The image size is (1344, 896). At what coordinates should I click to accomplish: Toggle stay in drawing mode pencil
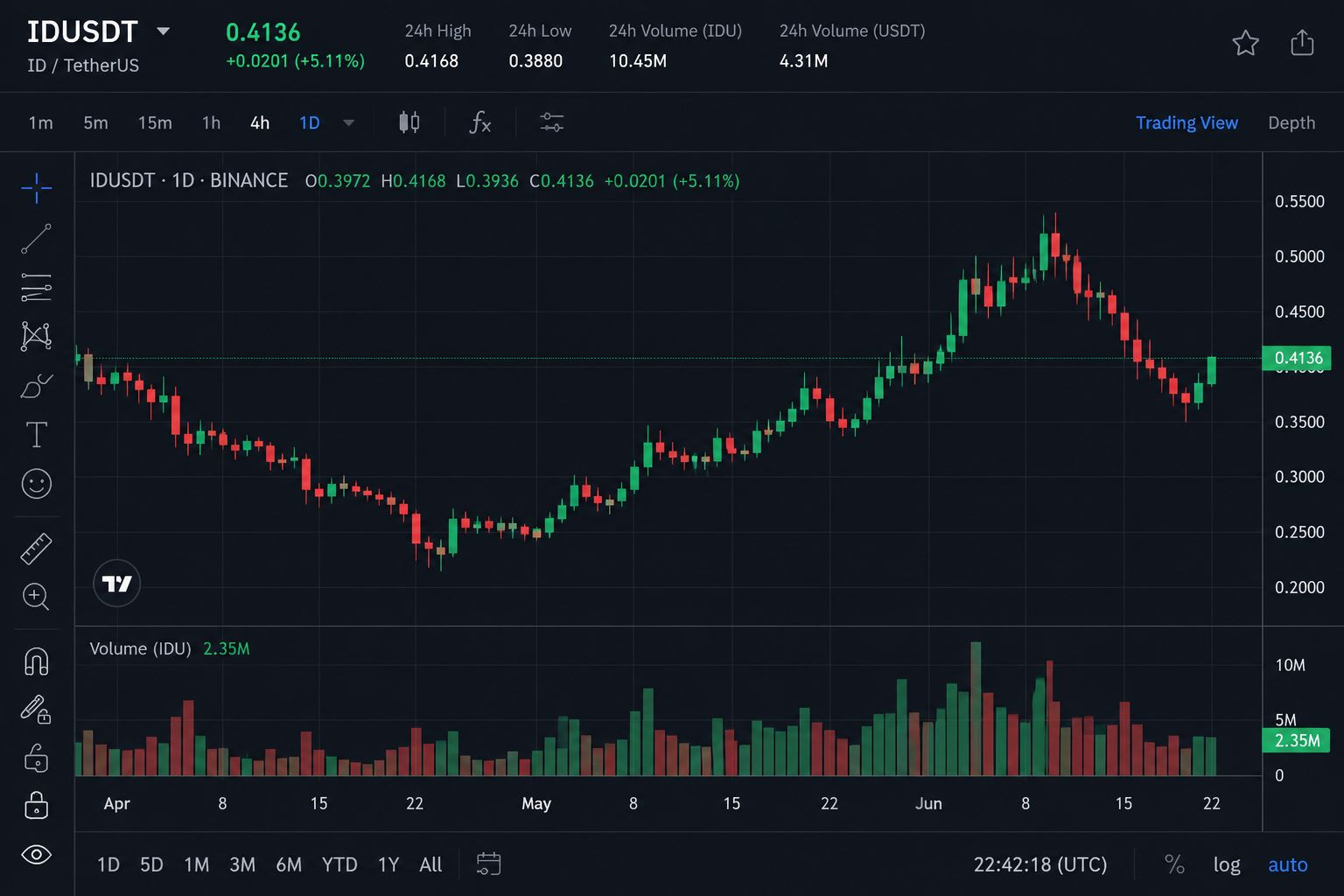[x=36, y=709]
